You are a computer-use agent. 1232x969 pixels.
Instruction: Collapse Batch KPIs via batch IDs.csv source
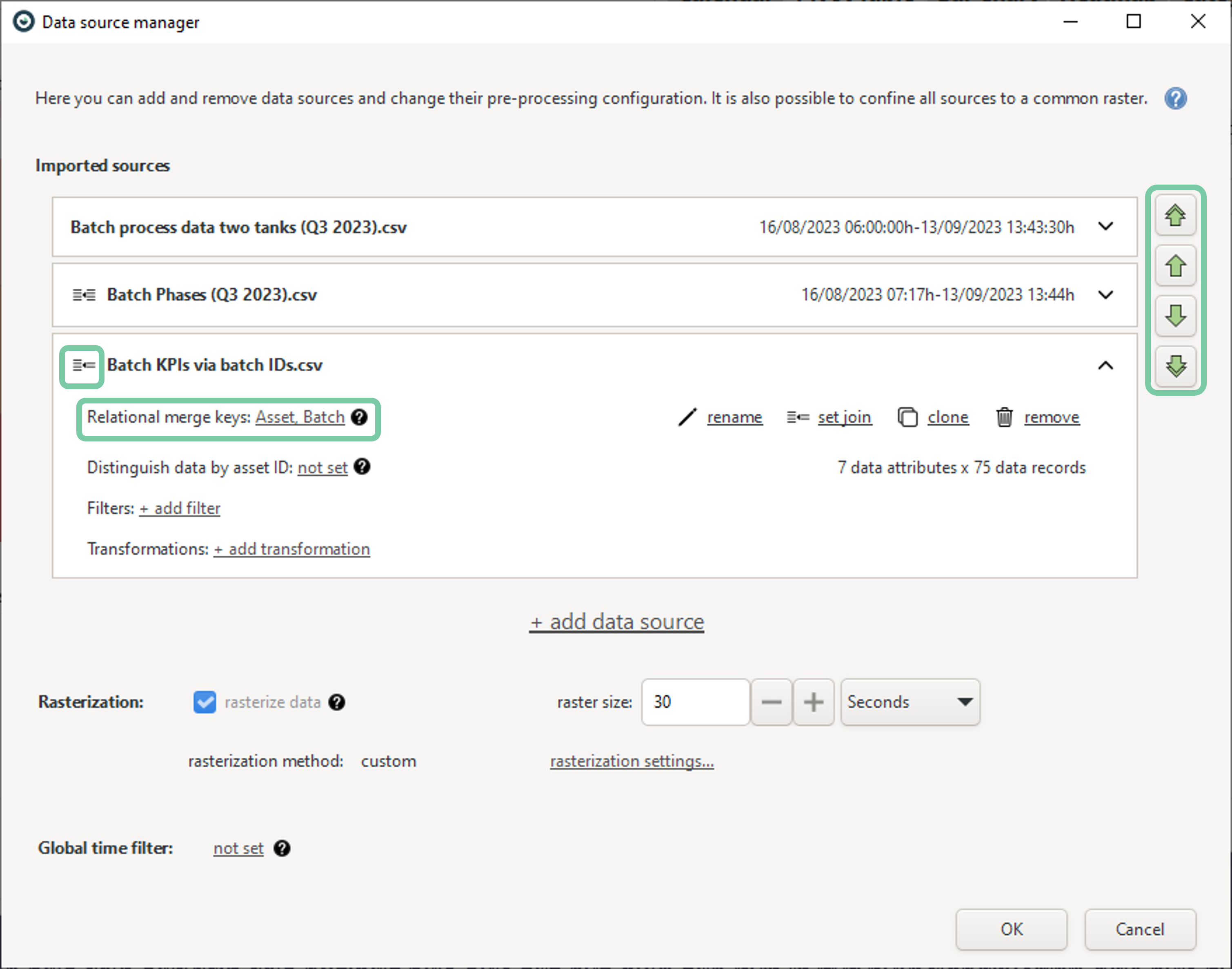(x=1105, y=365)
